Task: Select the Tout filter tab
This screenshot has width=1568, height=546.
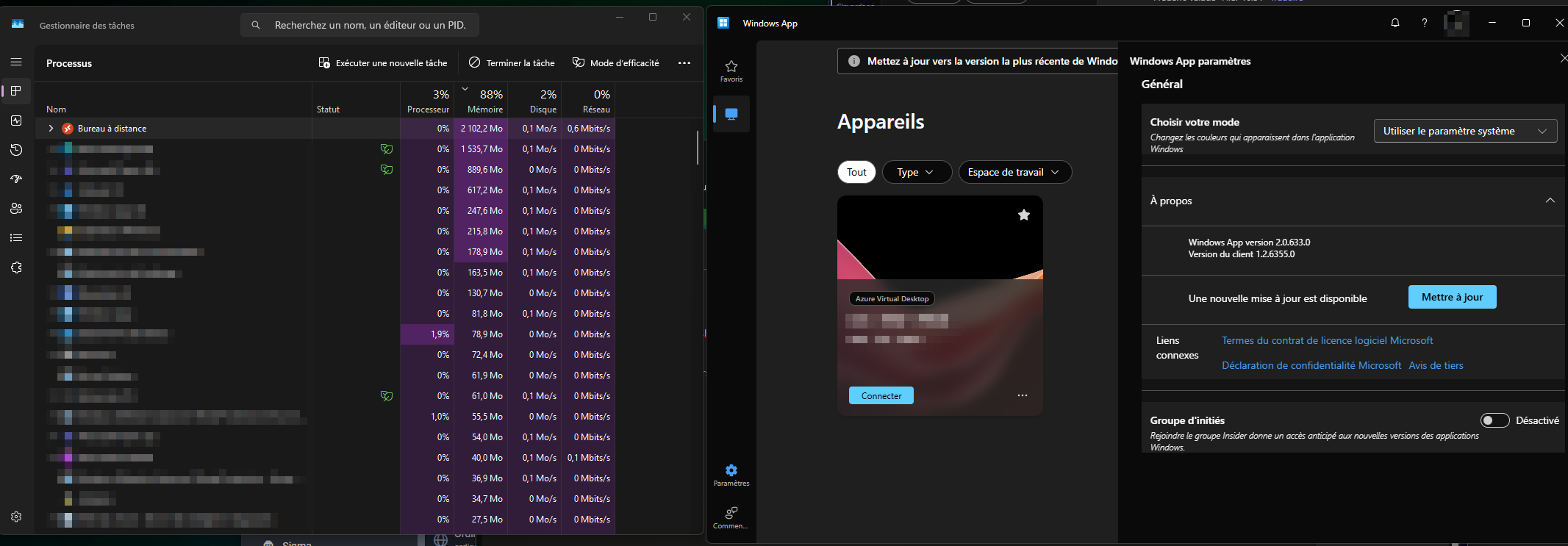Action: 856,172
